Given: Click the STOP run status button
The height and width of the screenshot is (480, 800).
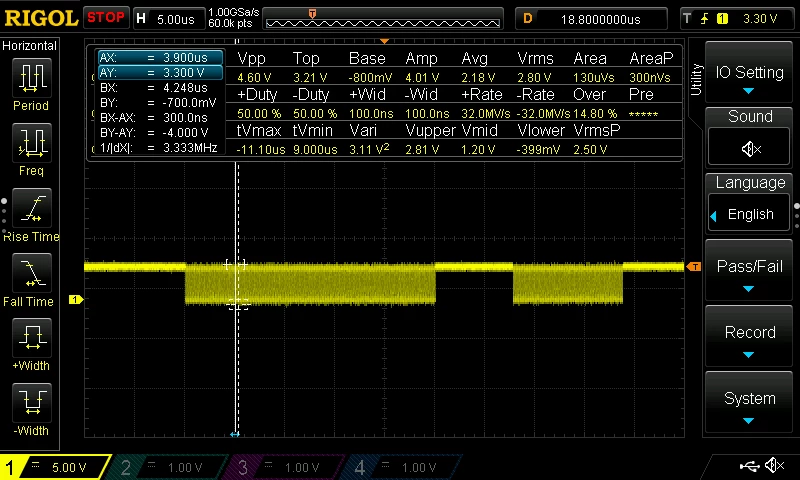Looking at the screenshot, I should pos(106,18).
